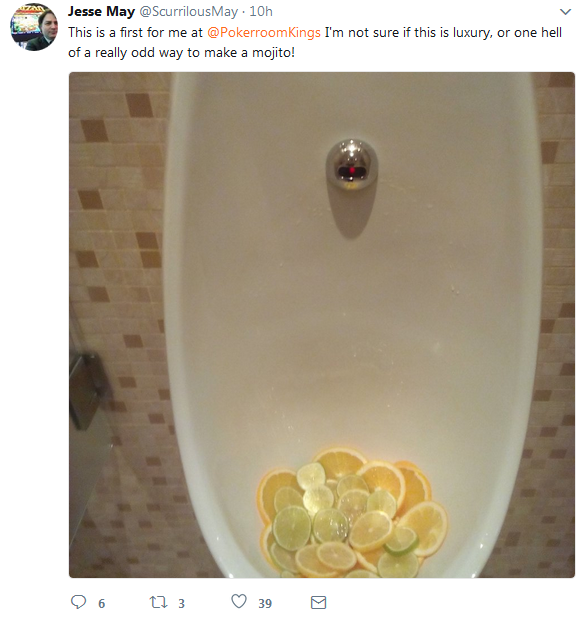Click the retweet arrows icon
The image size is (584, 617).
pyautogui.click(x=159, y=602)
